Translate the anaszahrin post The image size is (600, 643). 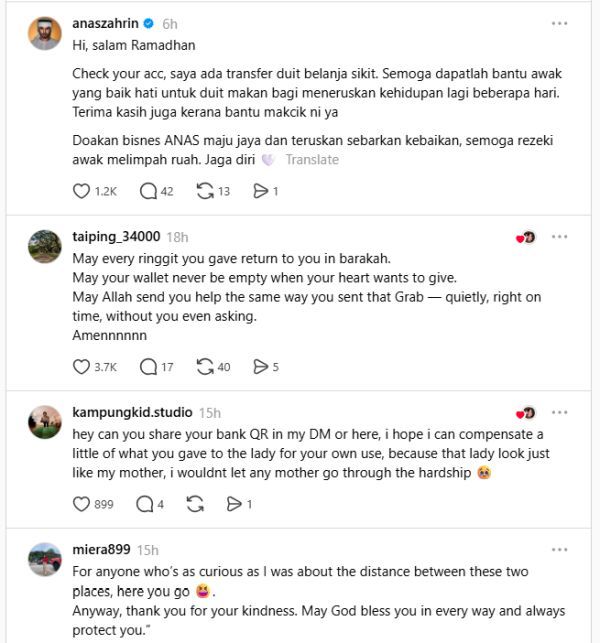pos(312,159)
